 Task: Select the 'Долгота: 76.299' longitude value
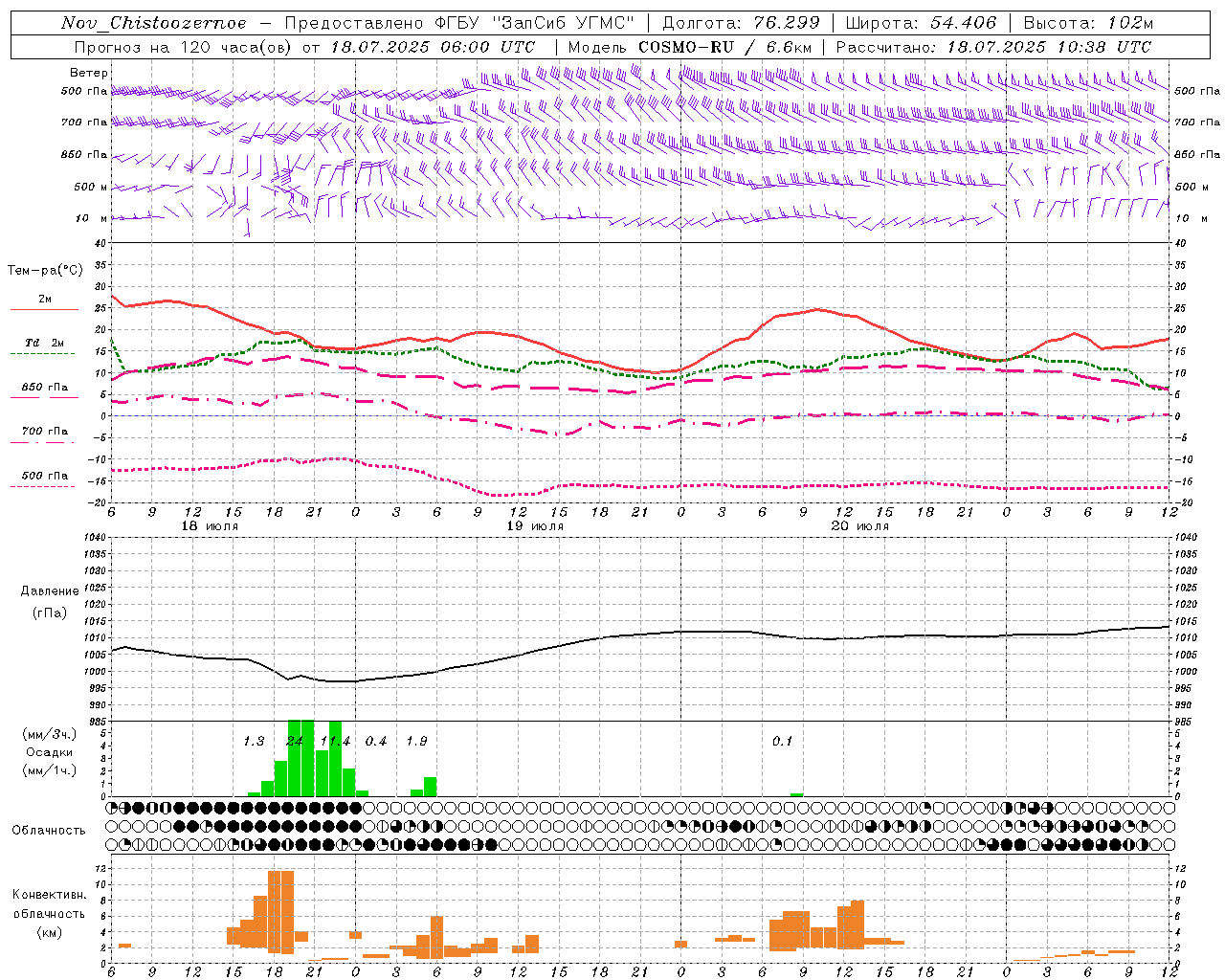pos(741,23)
